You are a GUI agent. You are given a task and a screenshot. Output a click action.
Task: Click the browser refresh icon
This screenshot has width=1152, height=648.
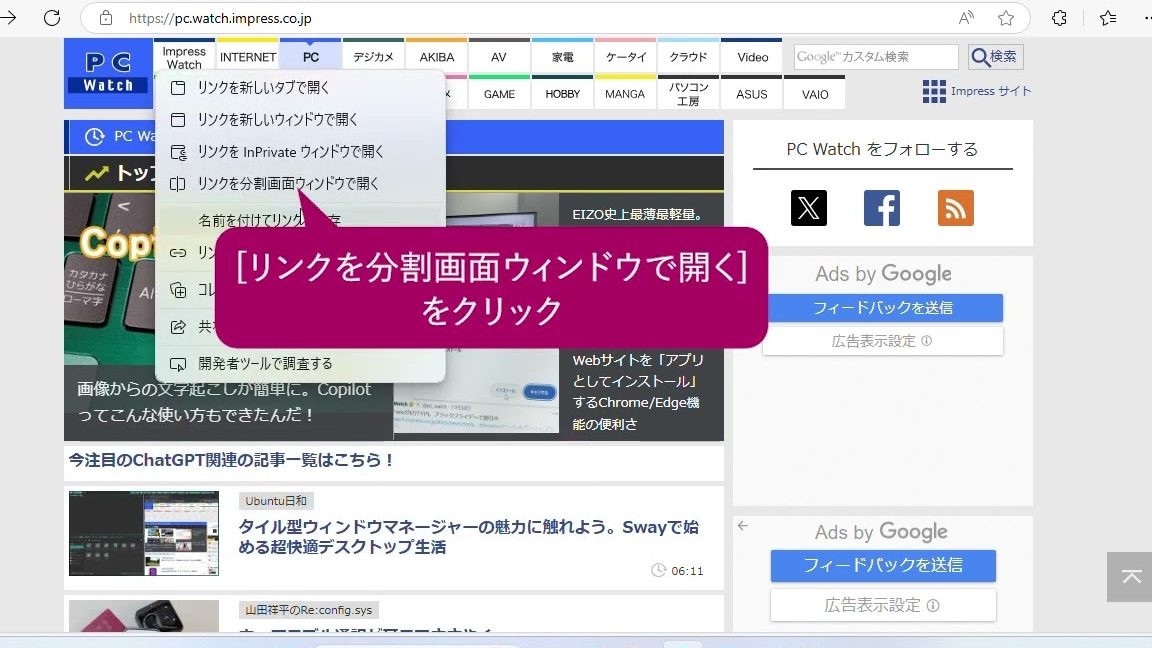[51, 18]
